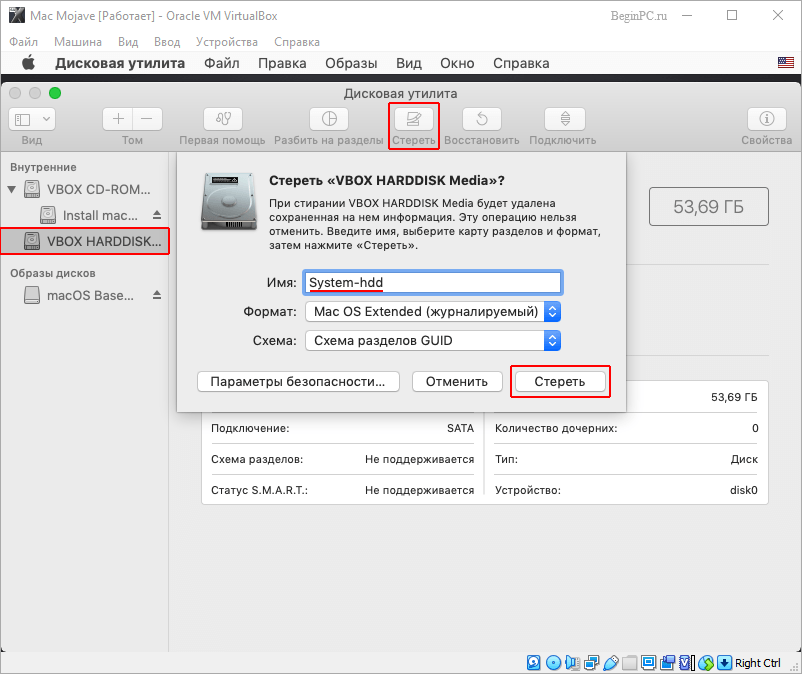Click the Подключить toolbar icon
The height and width of the screenshot is (674, 802).
(x=565, y=119)
